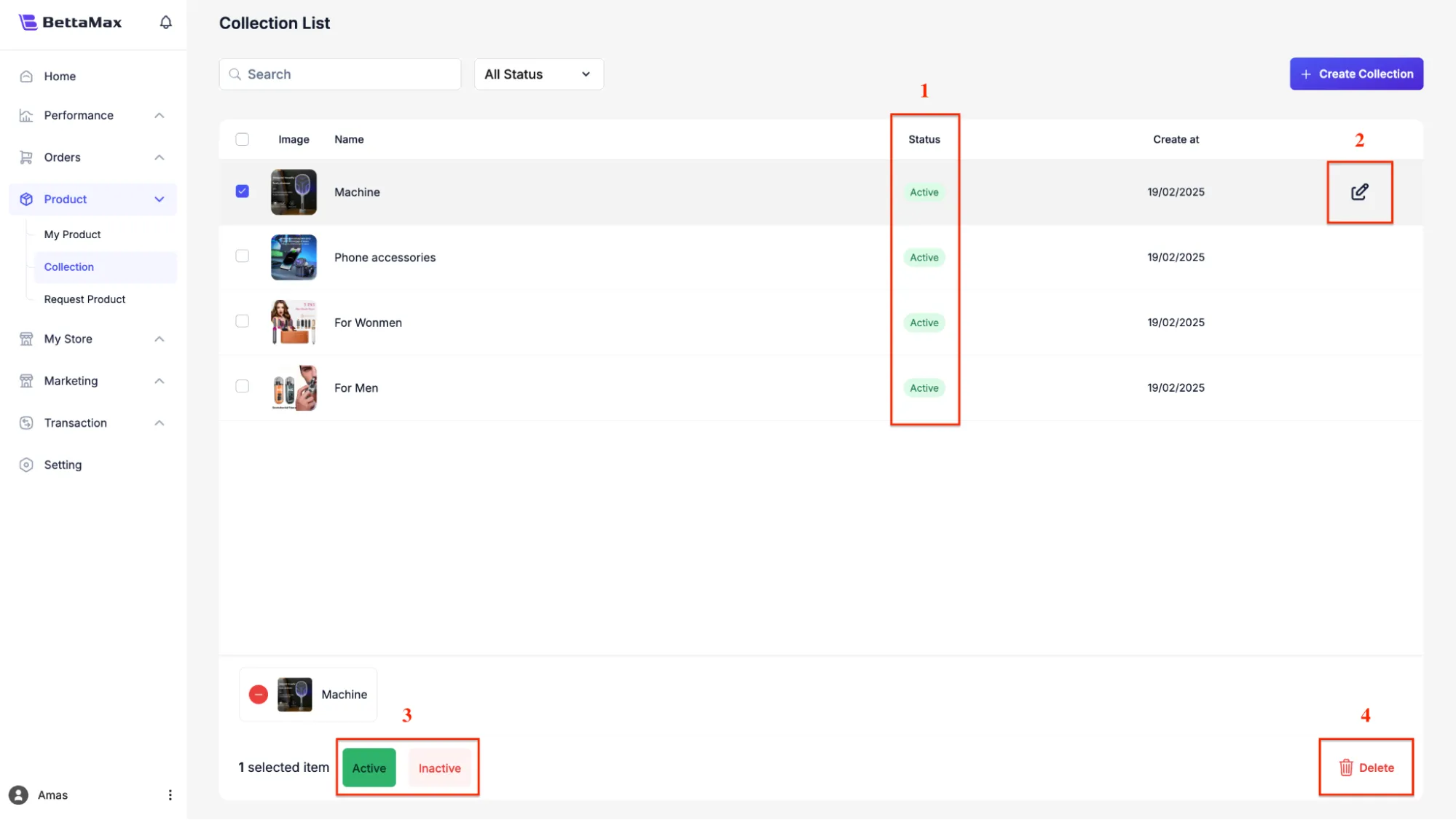Click the Setting gear icon in sidebar
Screen dimensions: 1456x820
point(26,465)
